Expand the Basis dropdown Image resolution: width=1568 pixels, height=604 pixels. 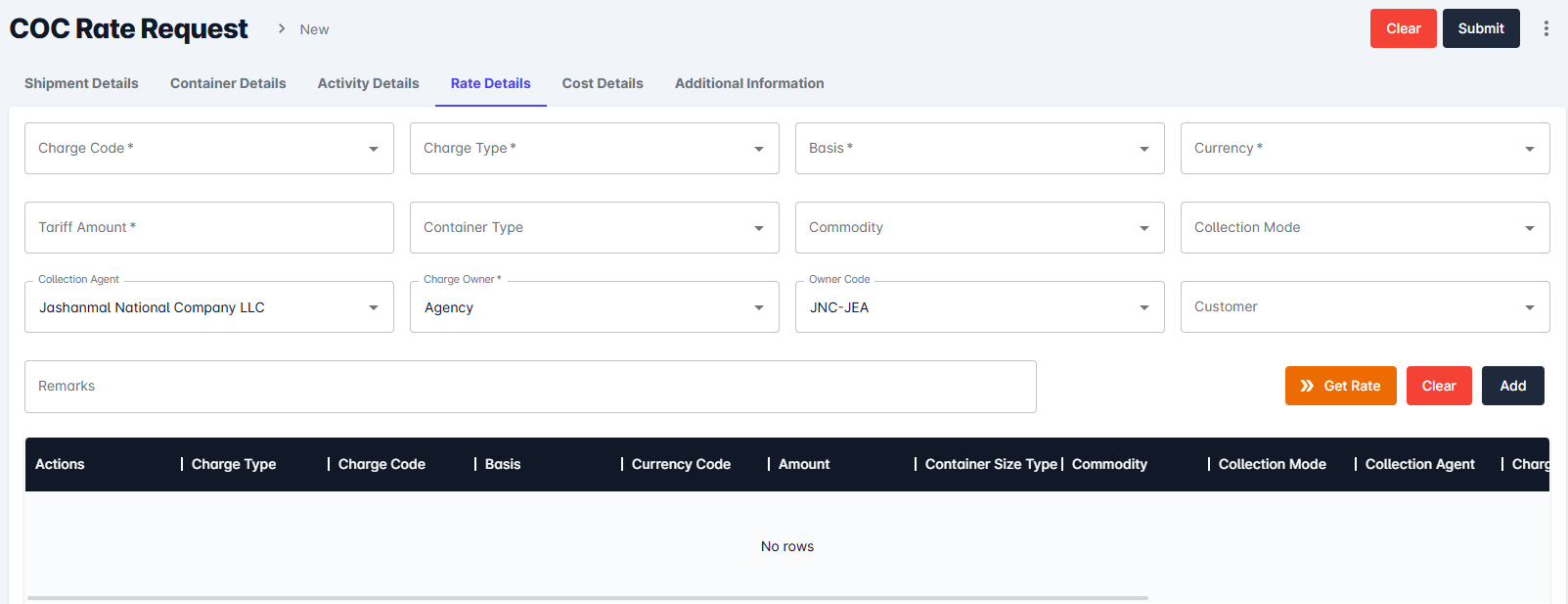[x=1143, y=149]
